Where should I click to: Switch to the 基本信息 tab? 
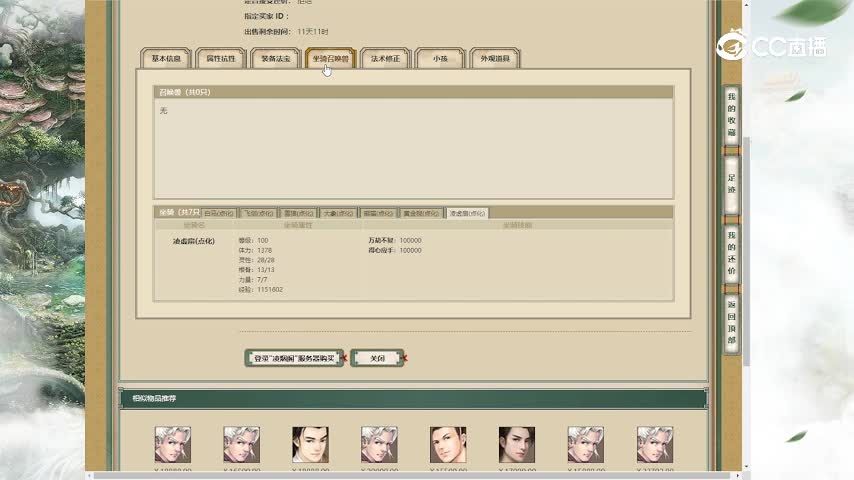(166, 59)
